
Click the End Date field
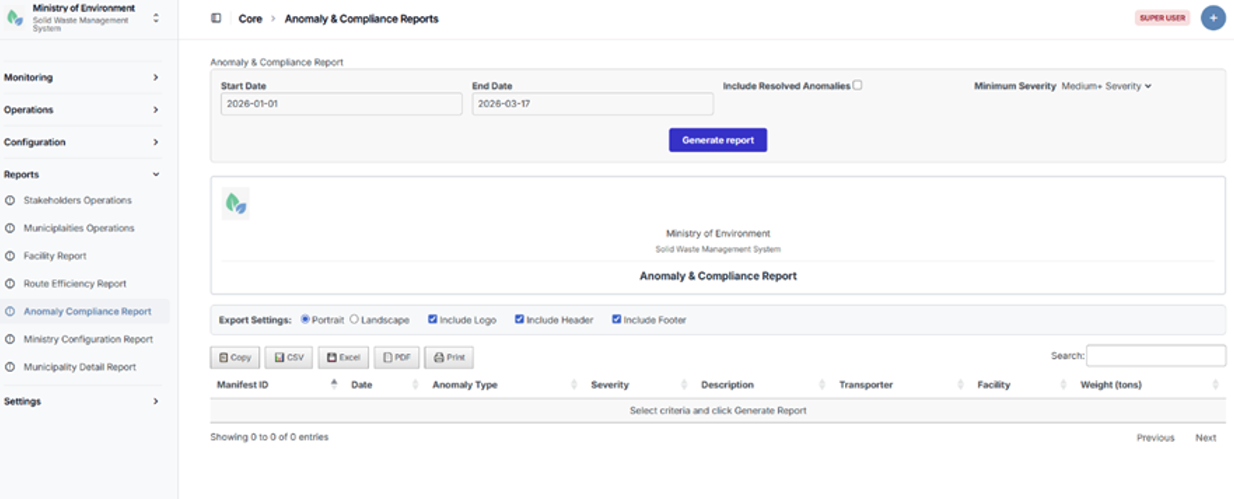[593, 104]
